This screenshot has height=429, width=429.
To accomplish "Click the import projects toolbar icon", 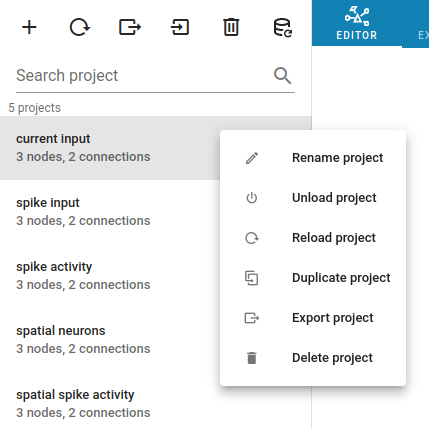I will click(x=180, y=27).
